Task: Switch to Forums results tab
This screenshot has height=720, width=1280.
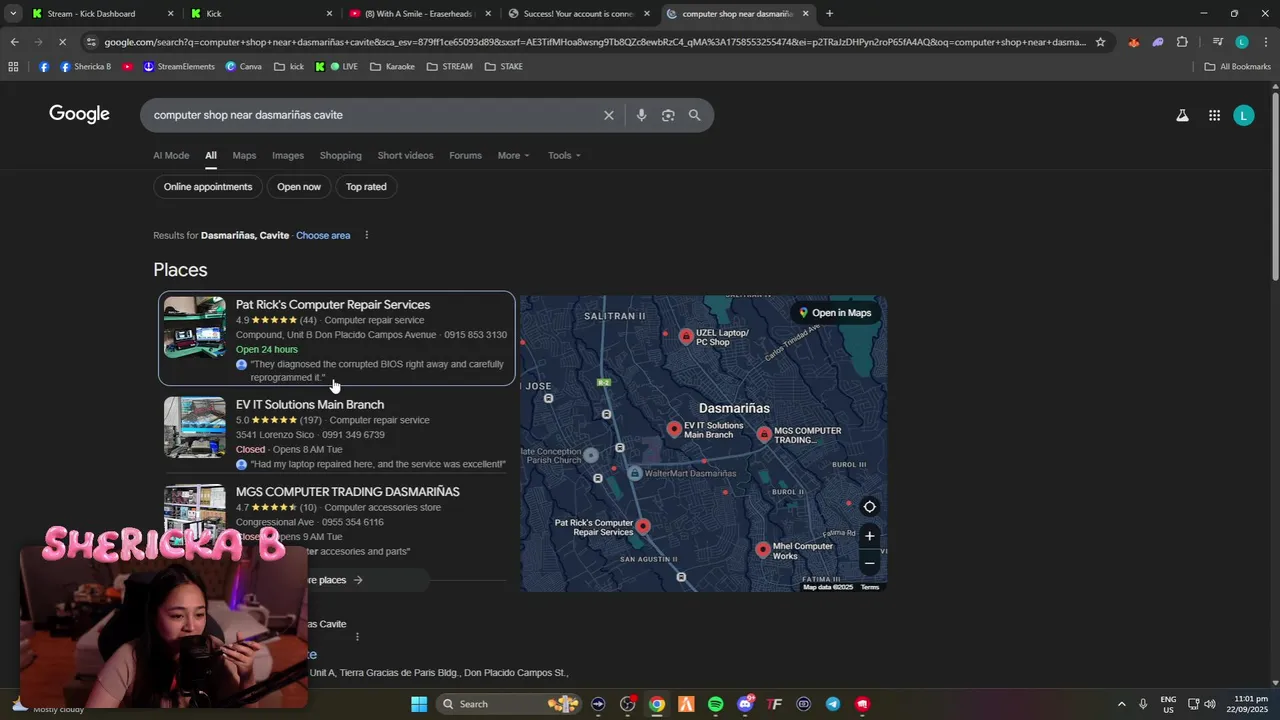Action: 465,155
